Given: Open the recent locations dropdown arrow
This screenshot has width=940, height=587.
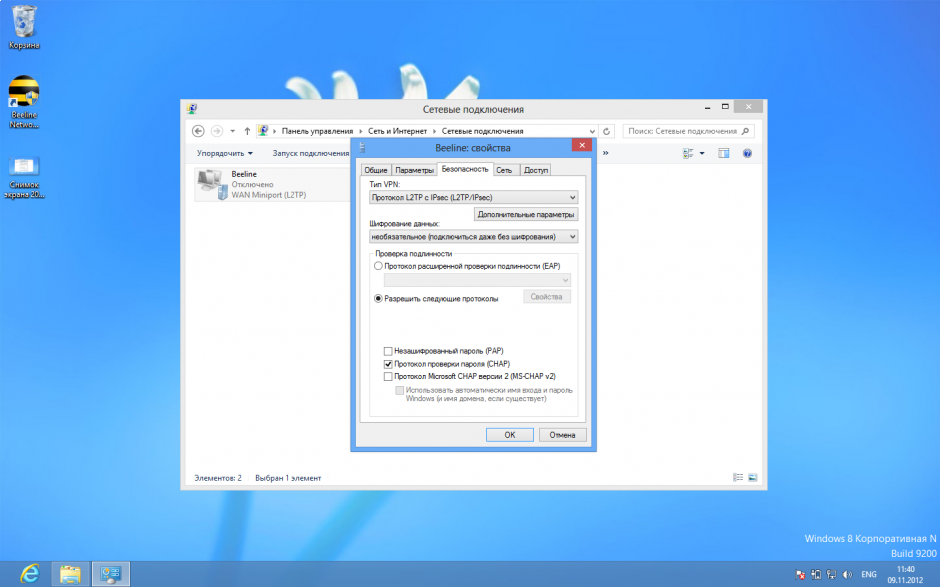Looking at the screenshot, I should [233, 131].
